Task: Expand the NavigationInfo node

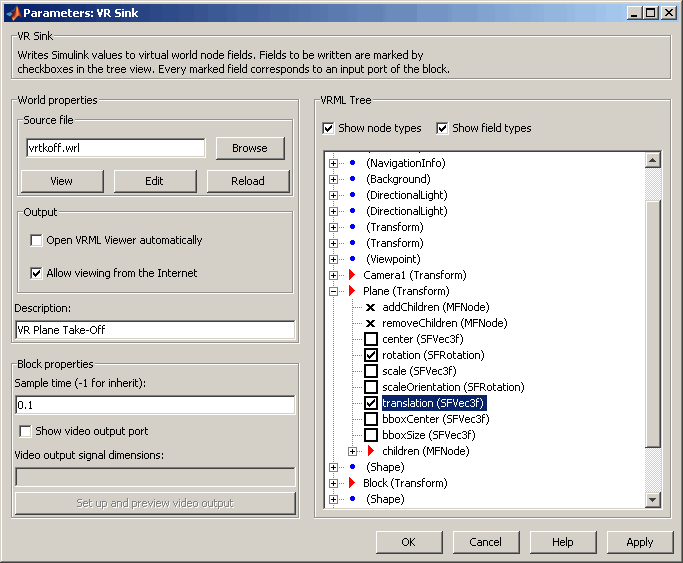Action: click(334, 163)
